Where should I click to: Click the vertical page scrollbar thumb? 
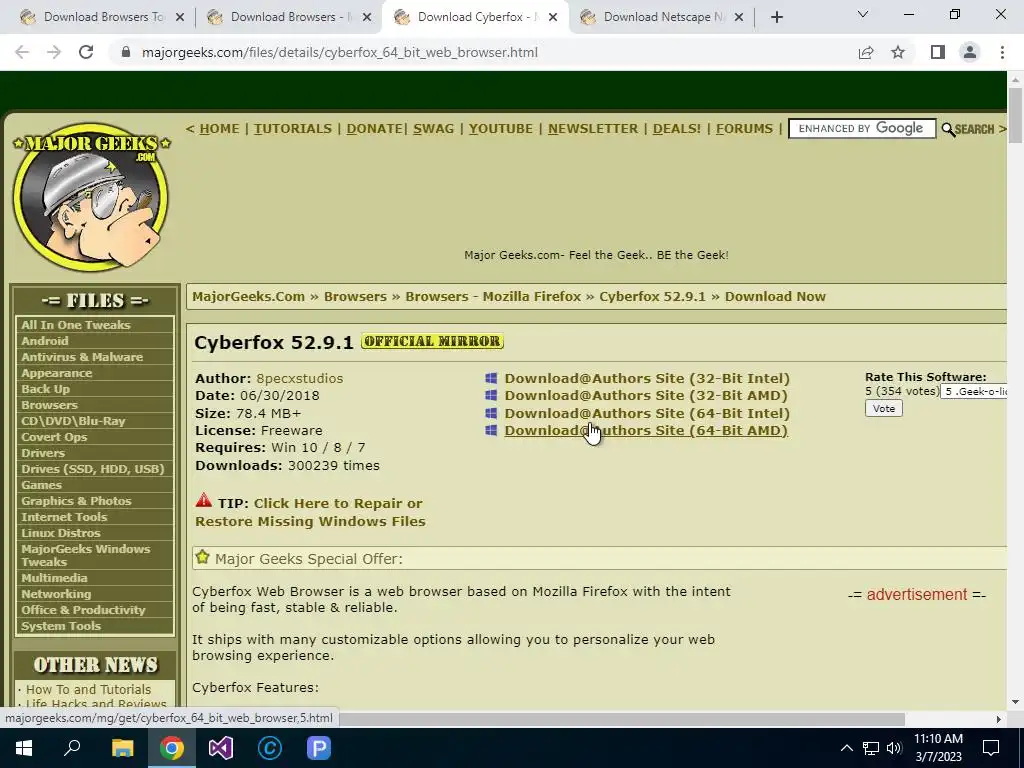pos(1015,114)
